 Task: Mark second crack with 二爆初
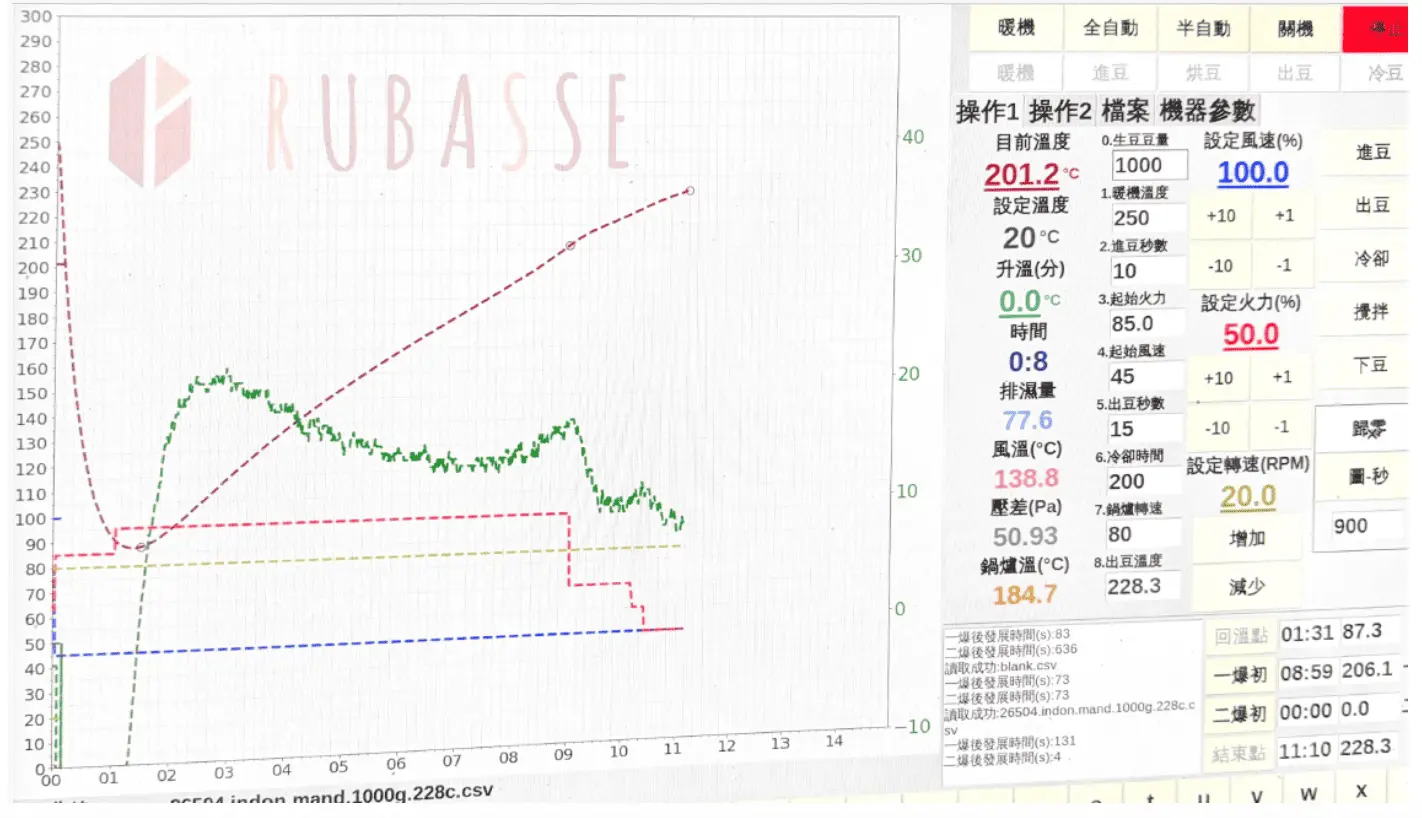pos(1241,714)
